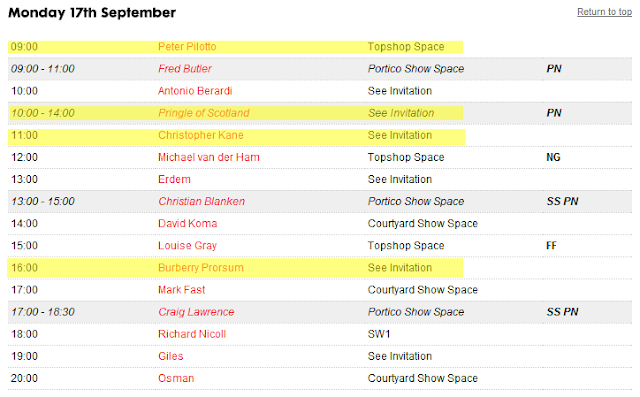The width and height of the screenshot is (640, 397).
Task: Select the Antonio Berardi link
Action: click(x=195, y=91)
